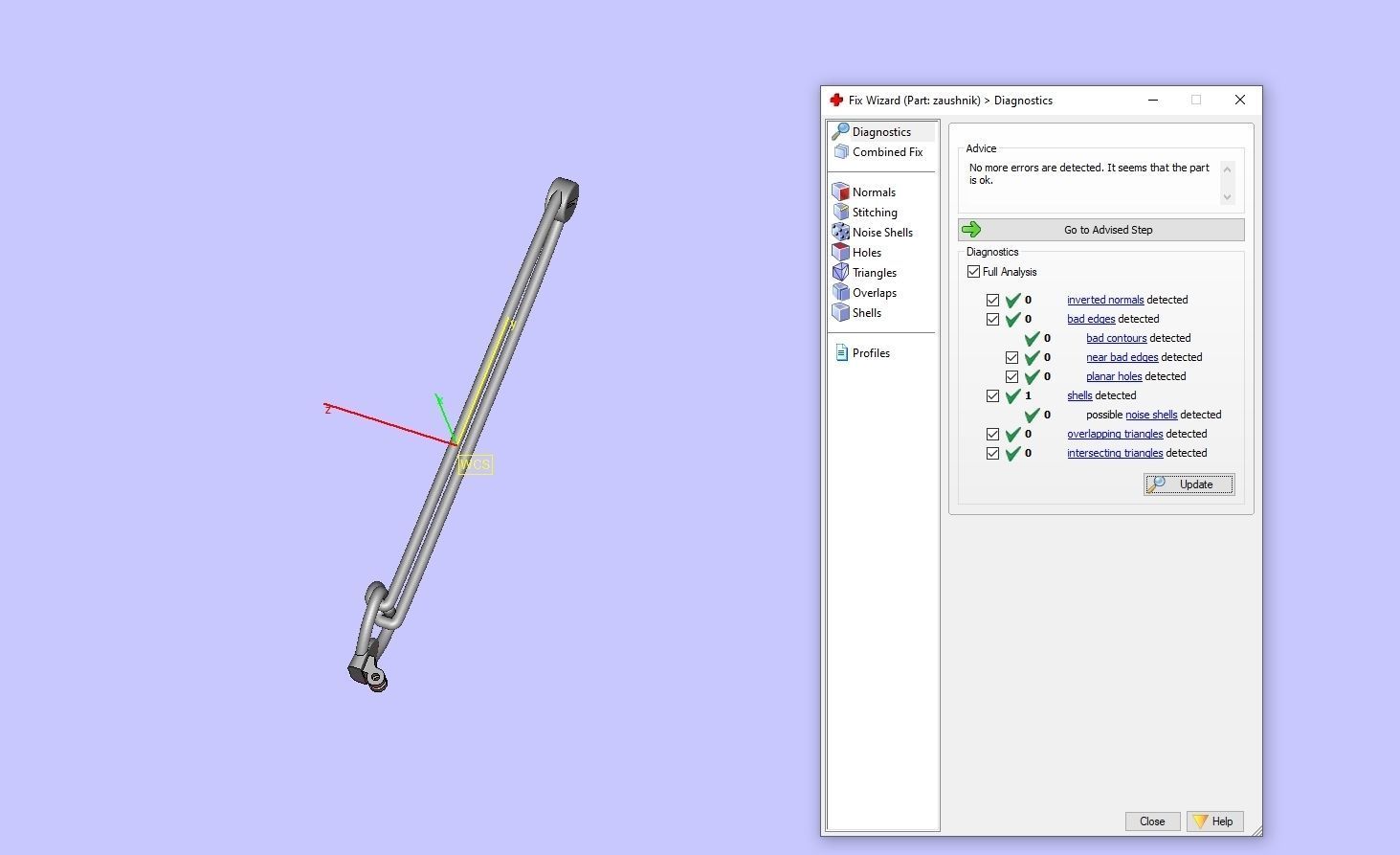
Task: Follow the bad edges link
Action: click(1091, 319)
